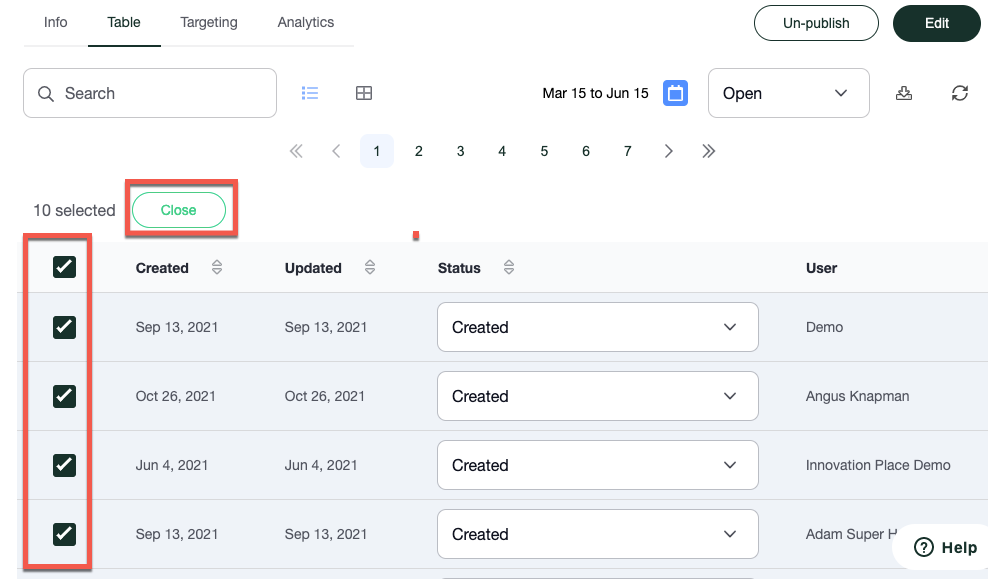Uncheck the Innovation Place Demo row checkbox

point(64,465)
